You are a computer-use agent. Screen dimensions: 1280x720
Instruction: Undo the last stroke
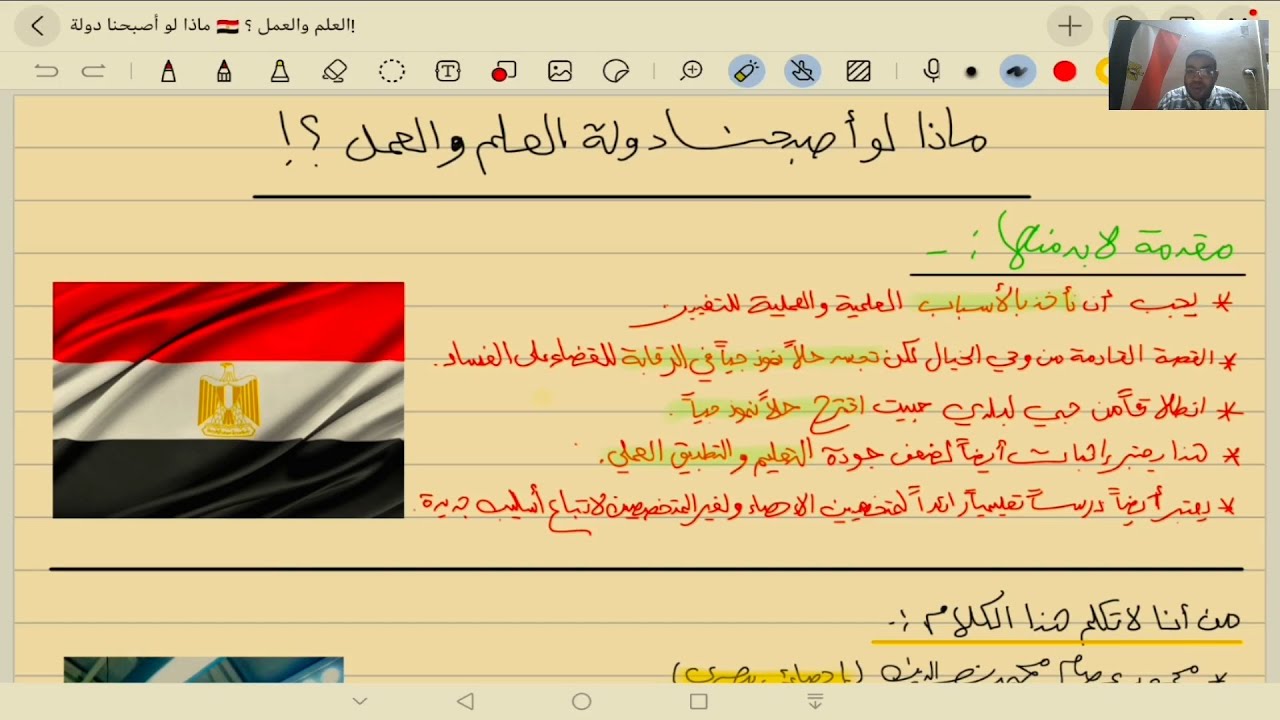(46, 71)
